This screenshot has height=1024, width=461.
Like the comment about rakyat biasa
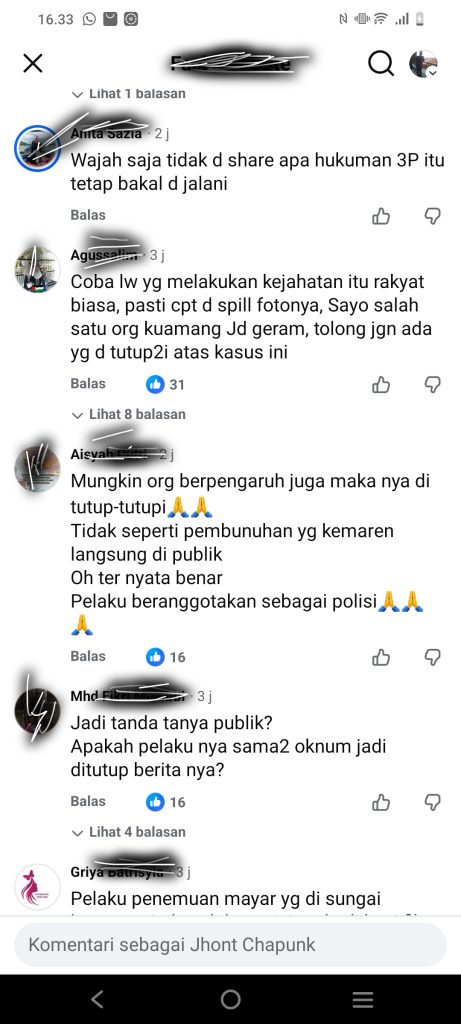381,385
